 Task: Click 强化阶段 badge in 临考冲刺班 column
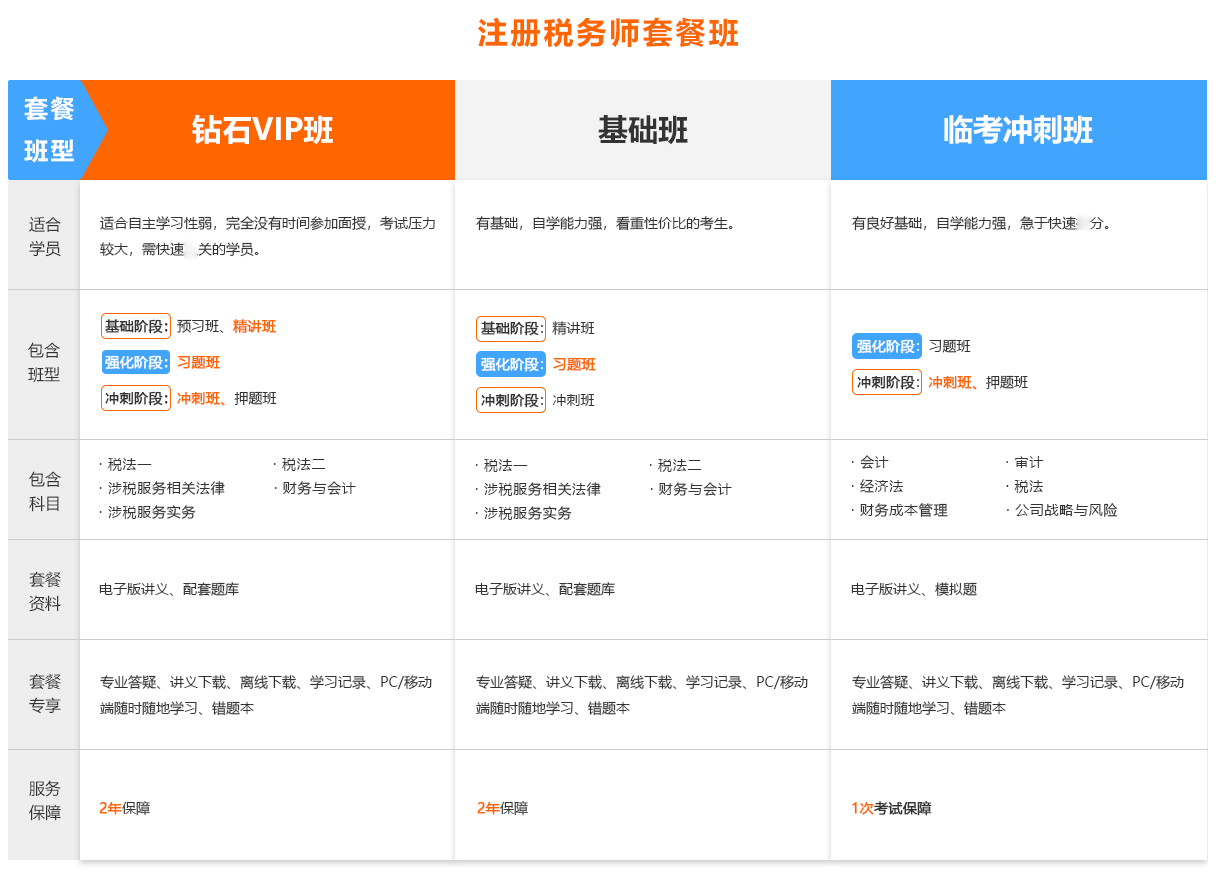coord(887,346)
